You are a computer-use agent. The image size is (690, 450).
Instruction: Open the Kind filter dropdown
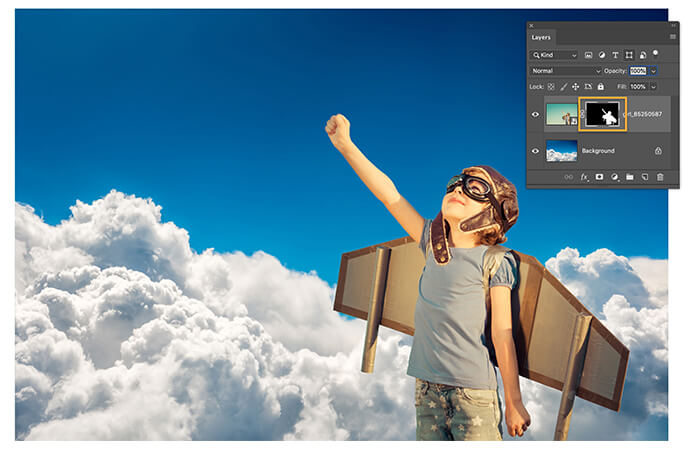(x=554, y=55)
